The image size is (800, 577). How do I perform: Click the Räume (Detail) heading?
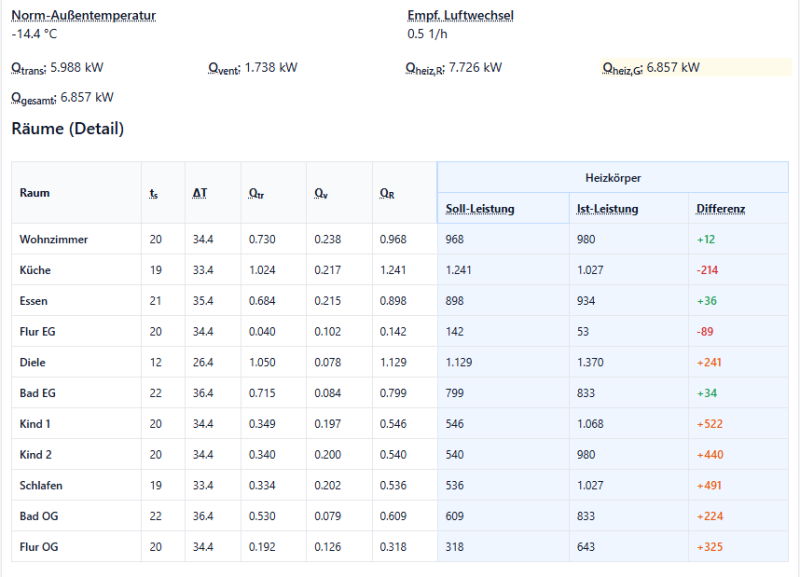coord(66,129)
